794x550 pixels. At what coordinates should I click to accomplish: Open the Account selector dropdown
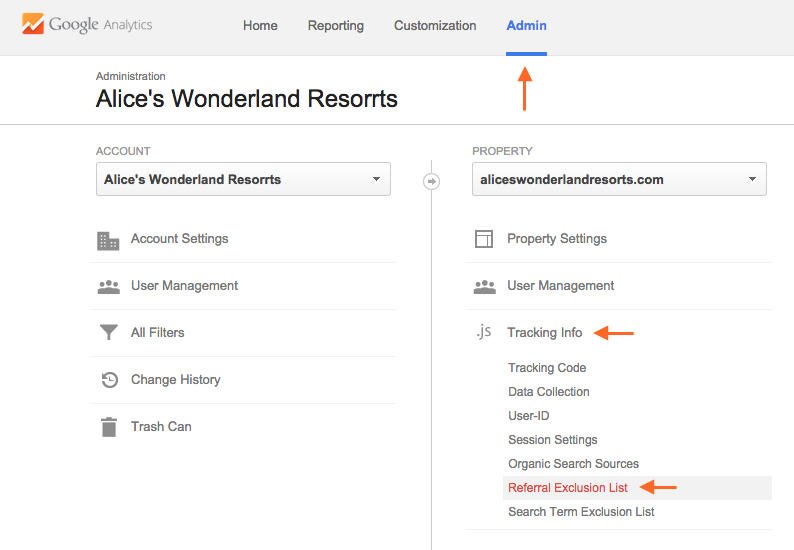coord(243,179)
